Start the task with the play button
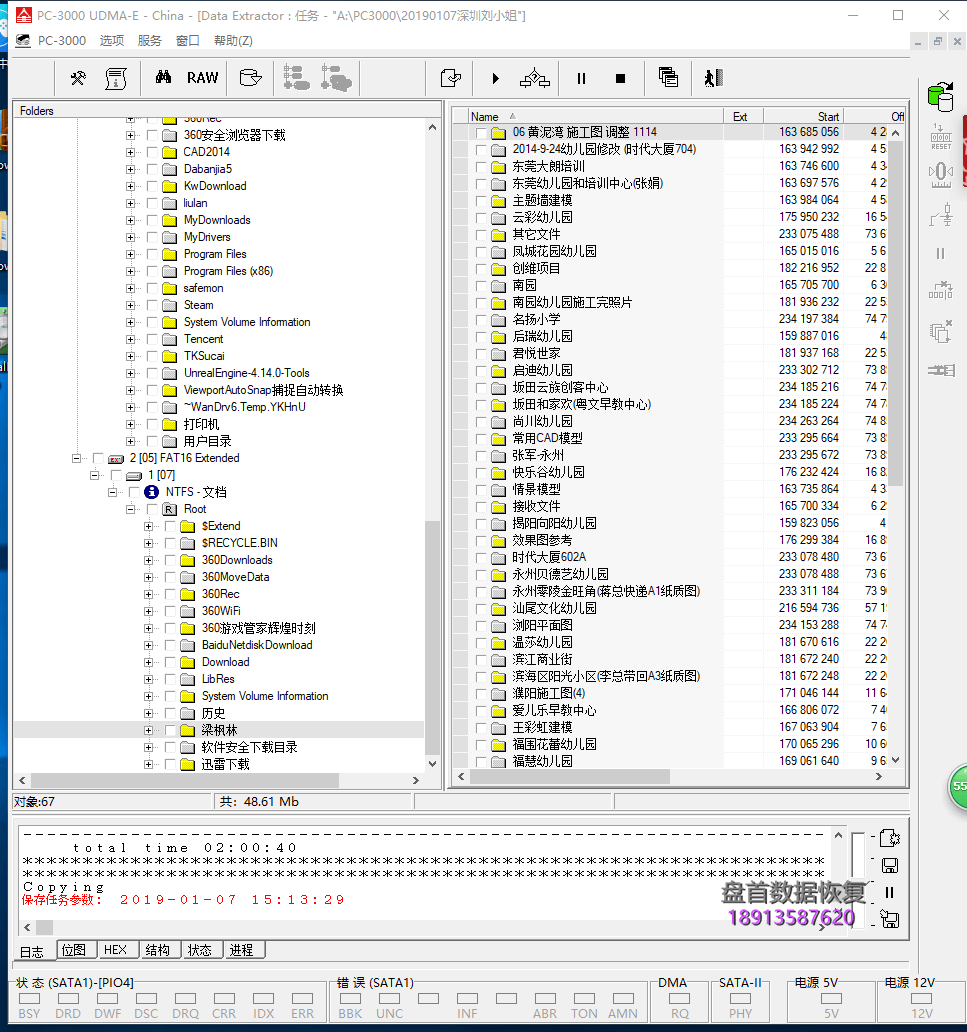967x1032 pixels. (496, 78)
